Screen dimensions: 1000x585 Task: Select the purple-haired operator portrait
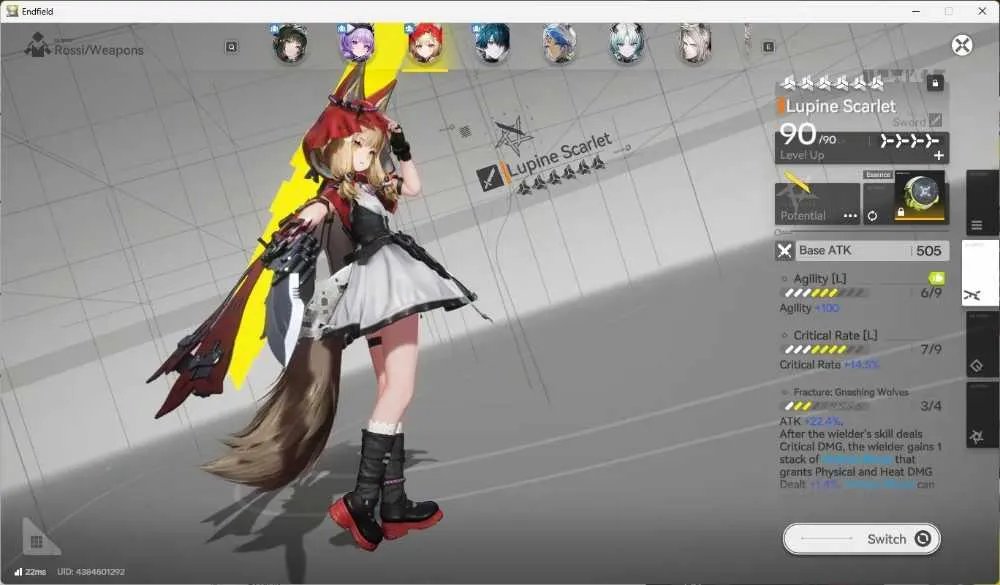(x=357, y=43)
